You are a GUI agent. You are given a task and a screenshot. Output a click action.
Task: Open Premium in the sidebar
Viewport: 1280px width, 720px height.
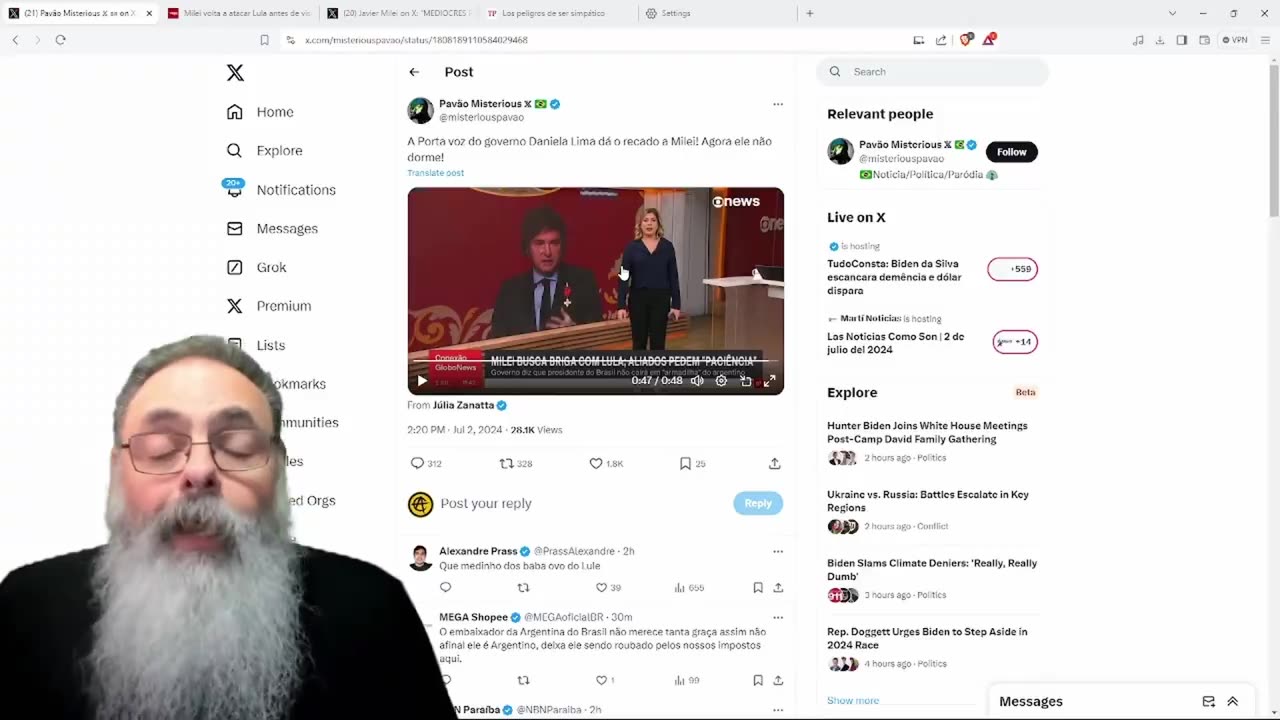click(269, 306)
